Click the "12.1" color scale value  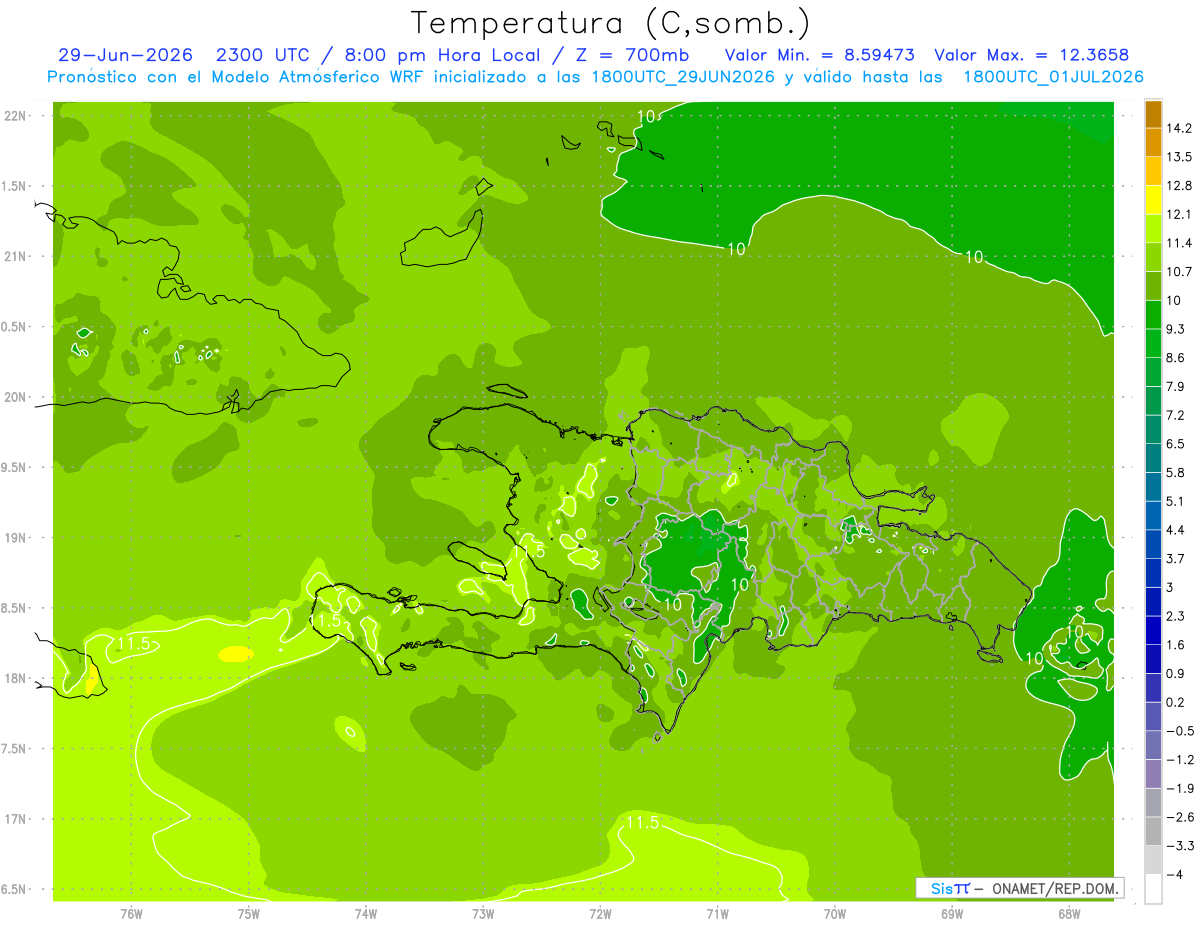point(1179,214)
